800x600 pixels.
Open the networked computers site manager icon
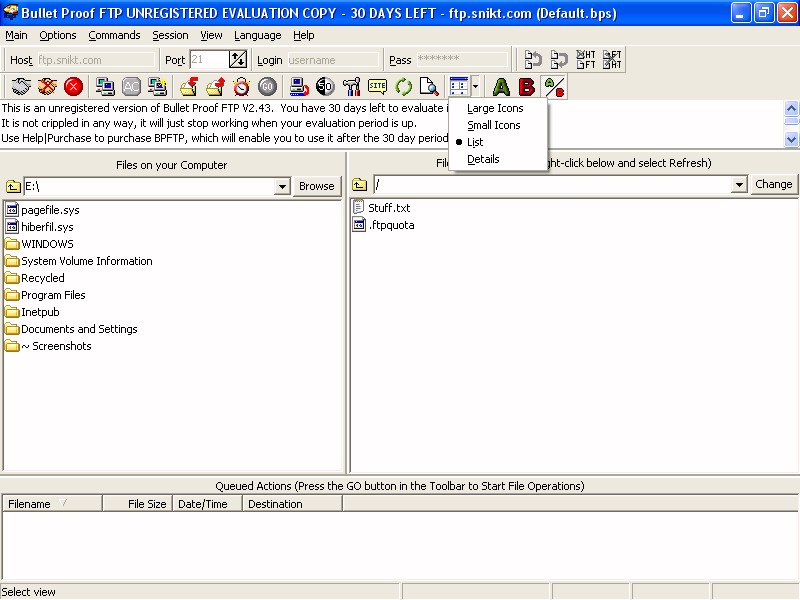click(x=105, y=86)
